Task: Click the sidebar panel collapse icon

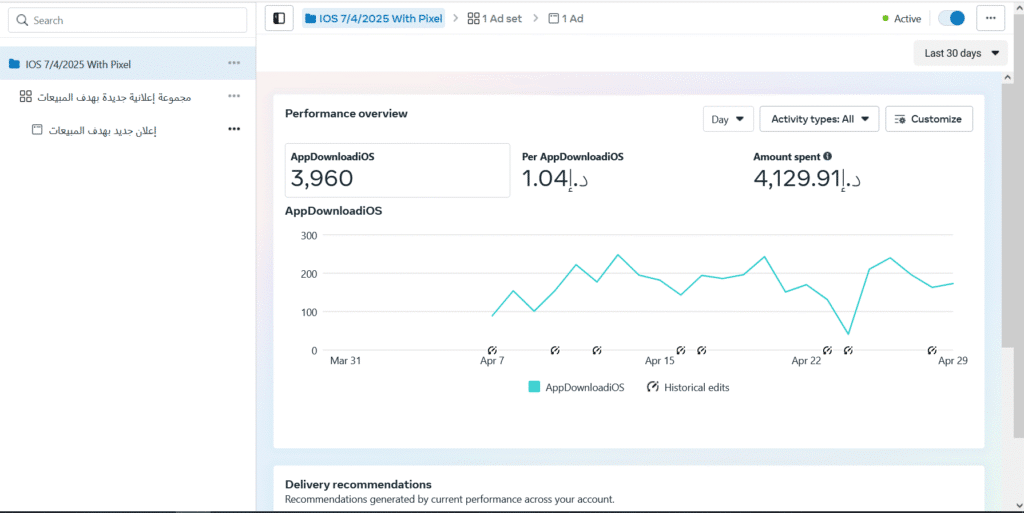Action: 279,18
